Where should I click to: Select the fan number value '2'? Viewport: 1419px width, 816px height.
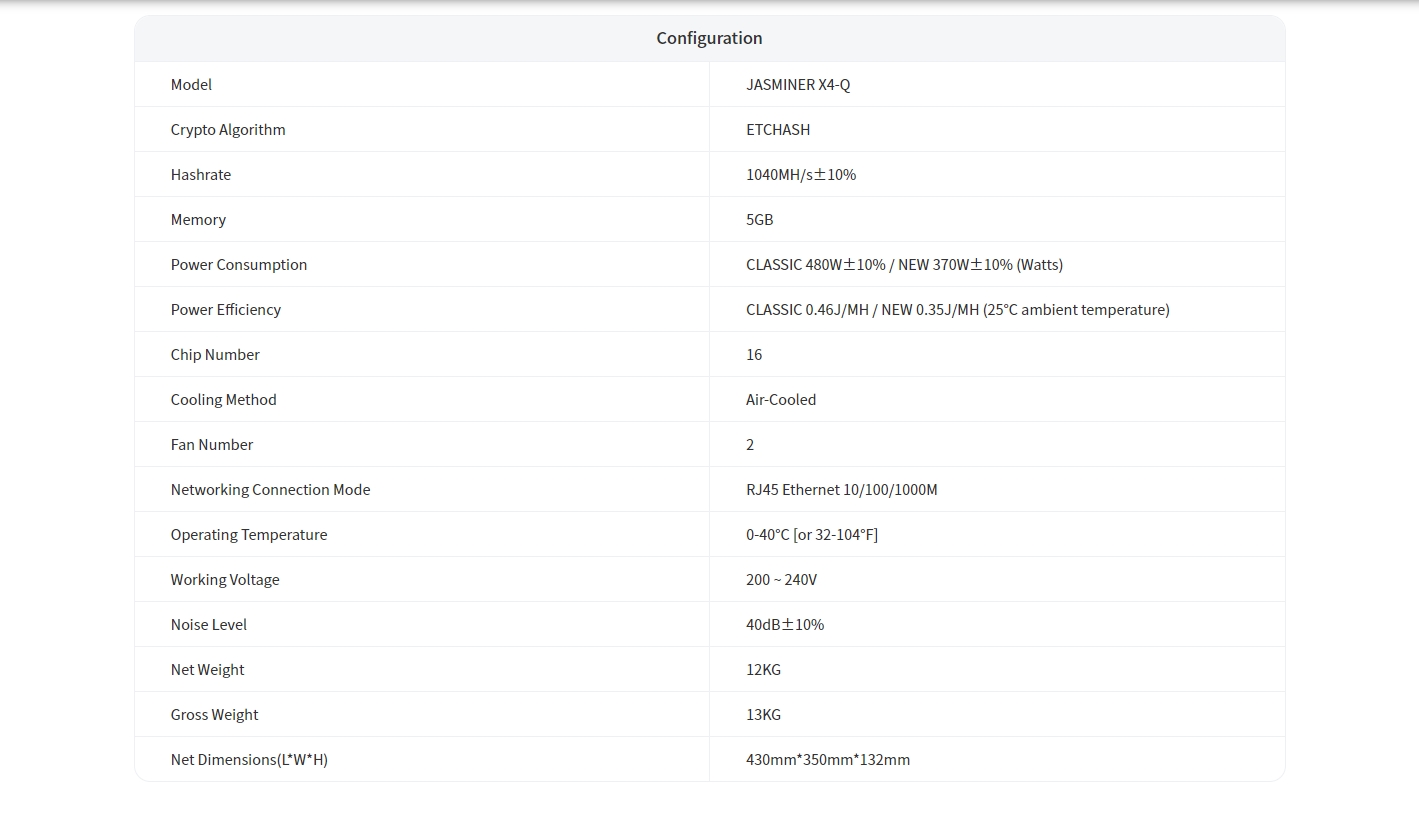click(750, 445)
